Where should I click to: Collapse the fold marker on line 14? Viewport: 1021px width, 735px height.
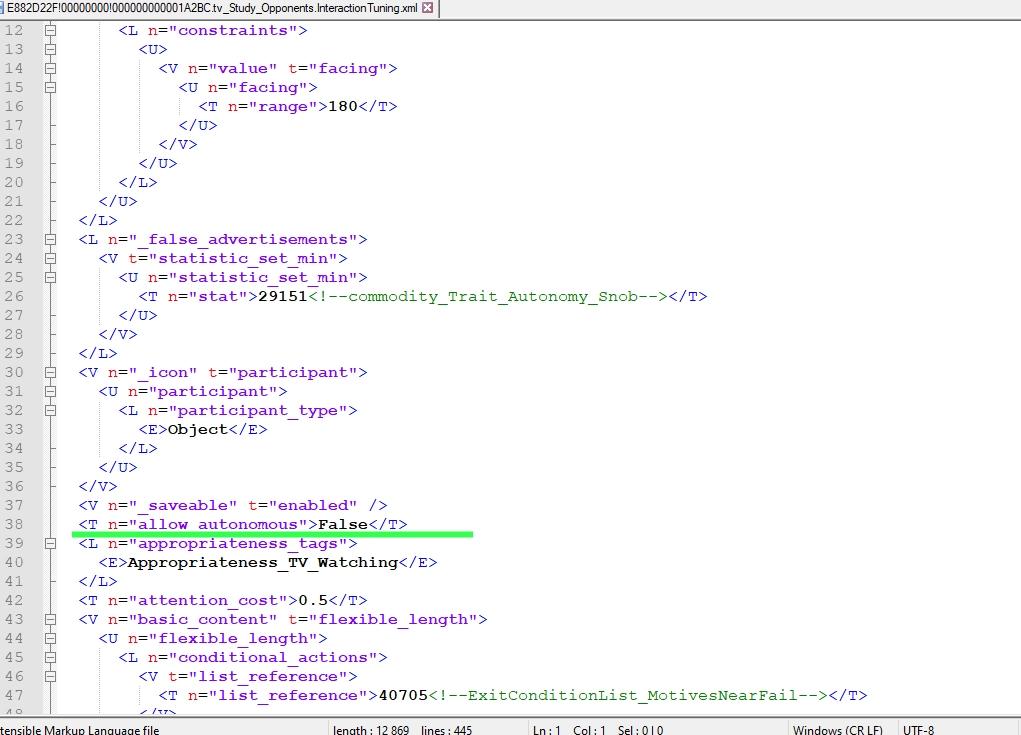[49, 68]
